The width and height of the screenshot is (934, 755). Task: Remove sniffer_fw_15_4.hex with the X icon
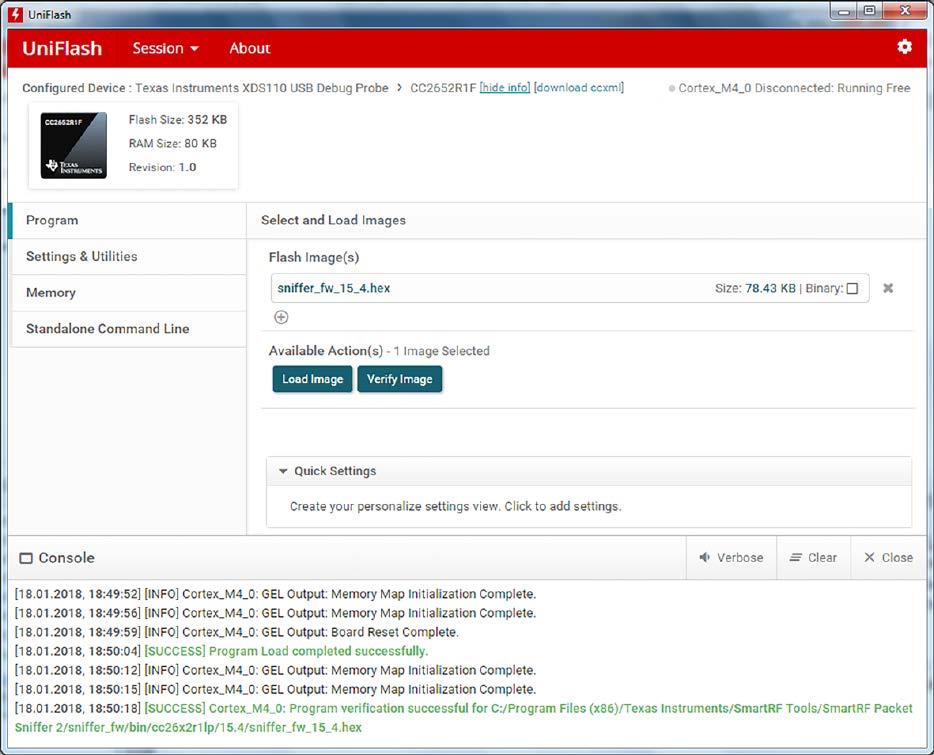pyautogui.click(x=888, y=288)
